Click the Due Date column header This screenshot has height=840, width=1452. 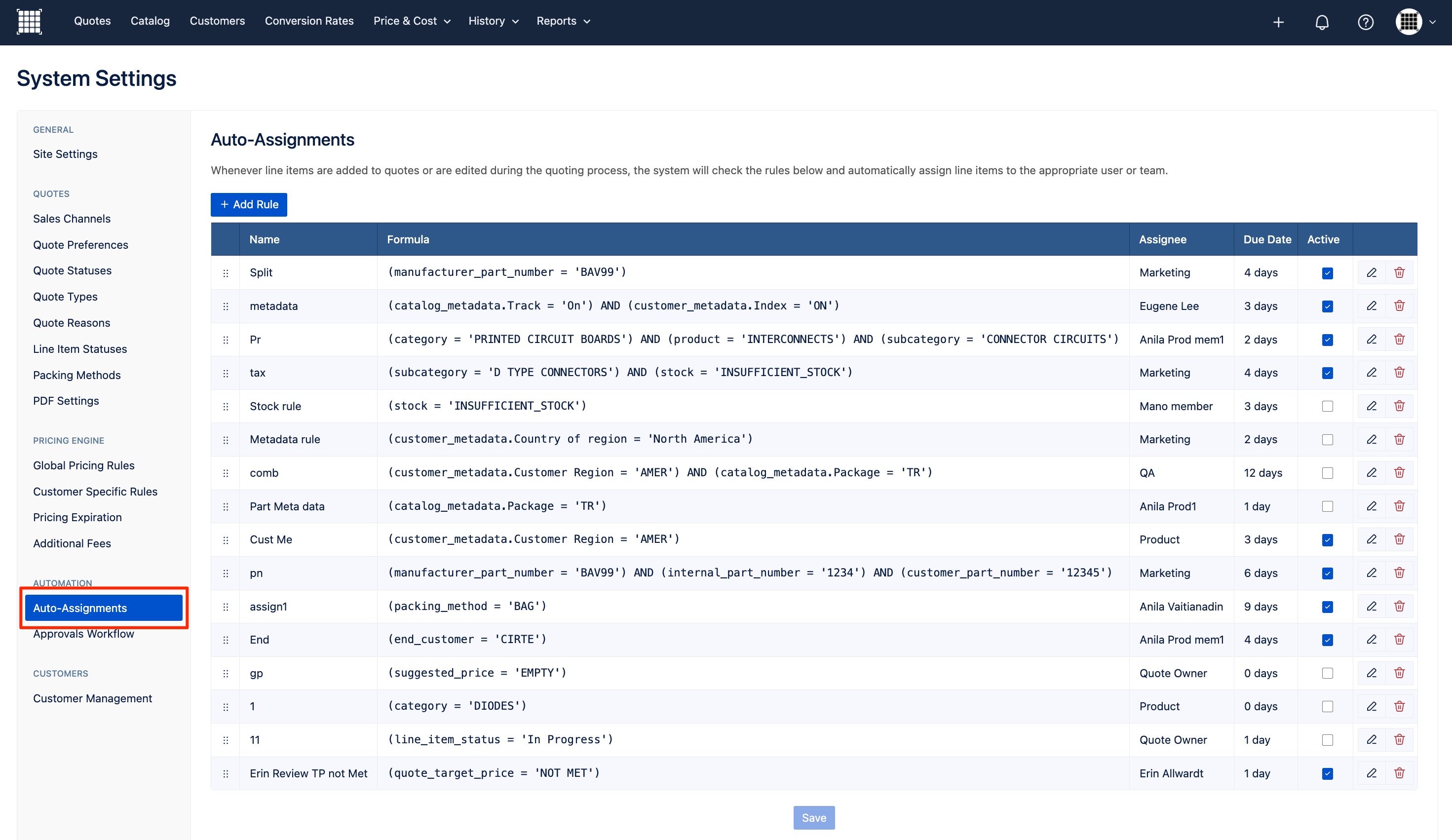1267,239
